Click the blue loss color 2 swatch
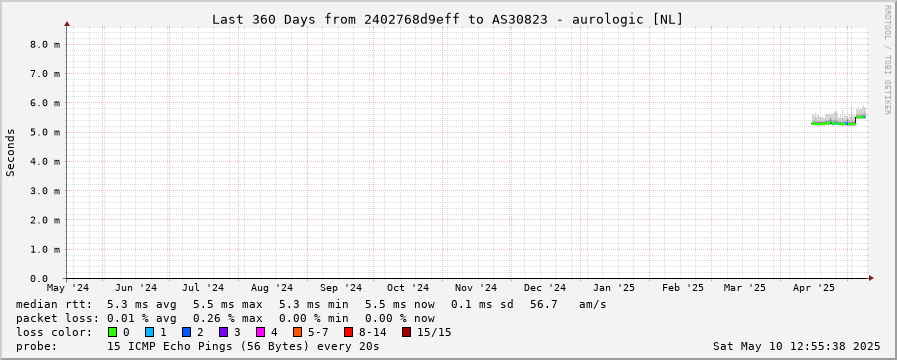Image resolution: width=897 pixels, height=360 pixels. coord(186,332)
